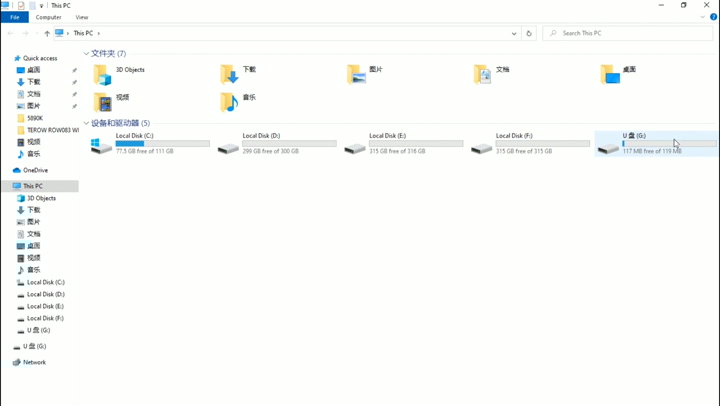Image resolution: width=720 pixels, height=406 pixels.
Task: Select the 桌面 folder in main pane
Action: point(619,74)
